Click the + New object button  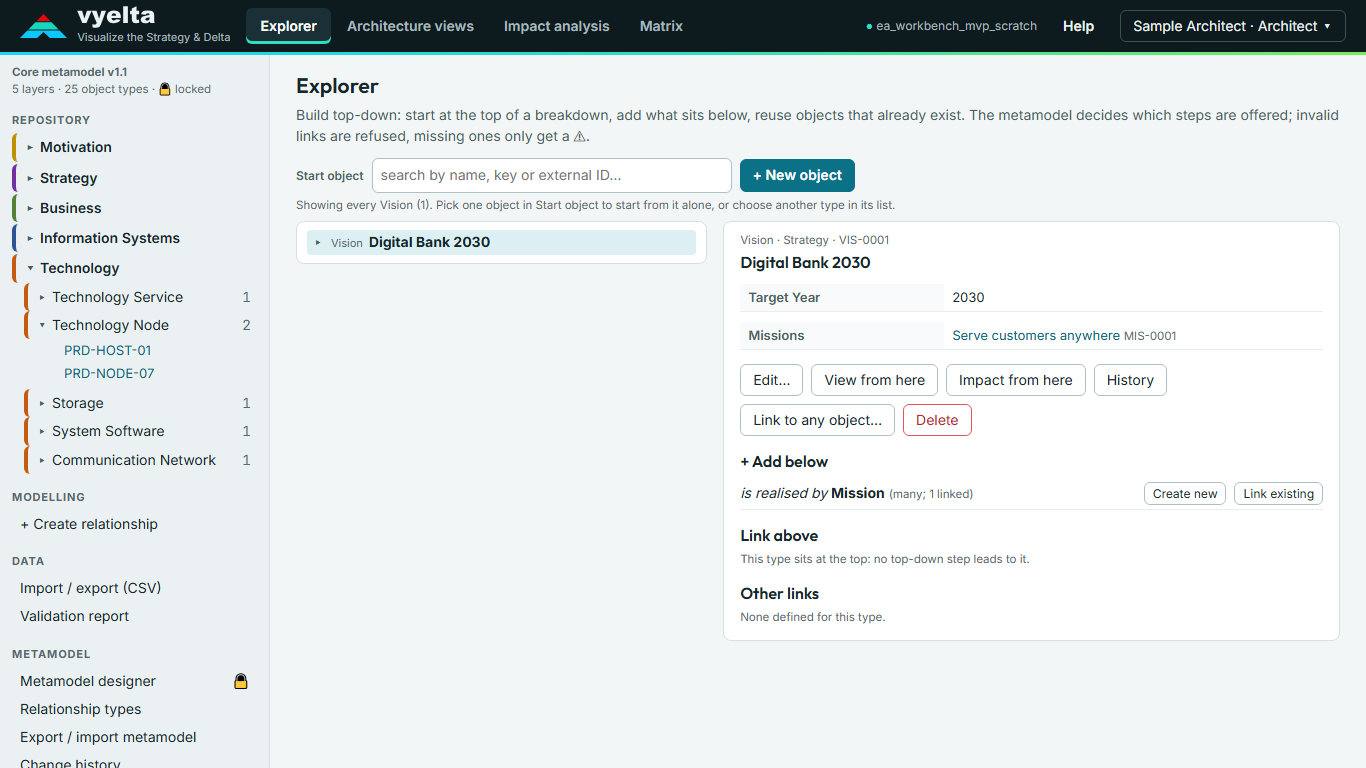797,175
